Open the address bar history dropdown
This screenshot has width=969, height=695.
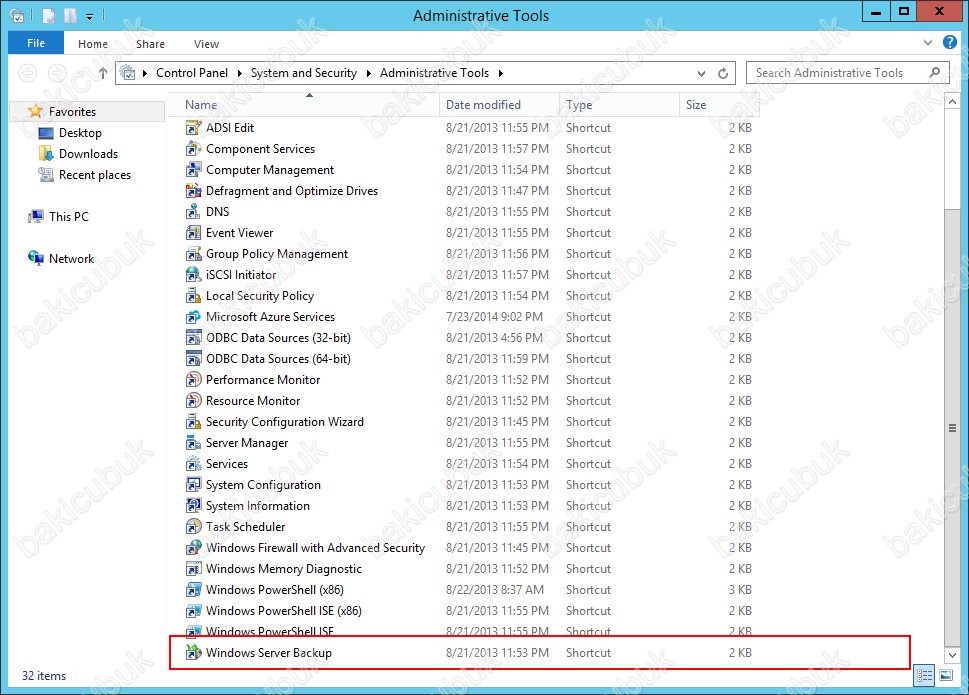[701, 74]
